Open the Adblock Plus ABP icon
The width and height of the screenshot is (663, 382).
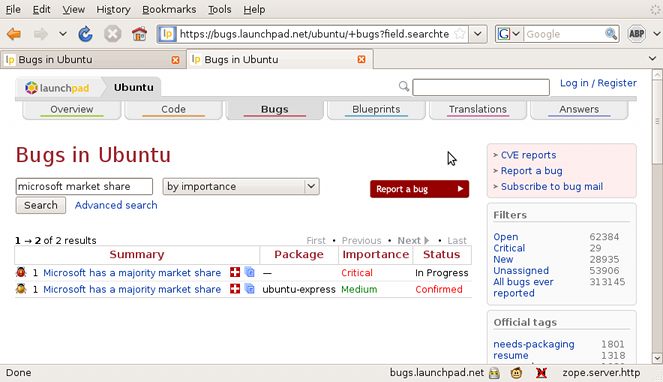click(636, 34)
